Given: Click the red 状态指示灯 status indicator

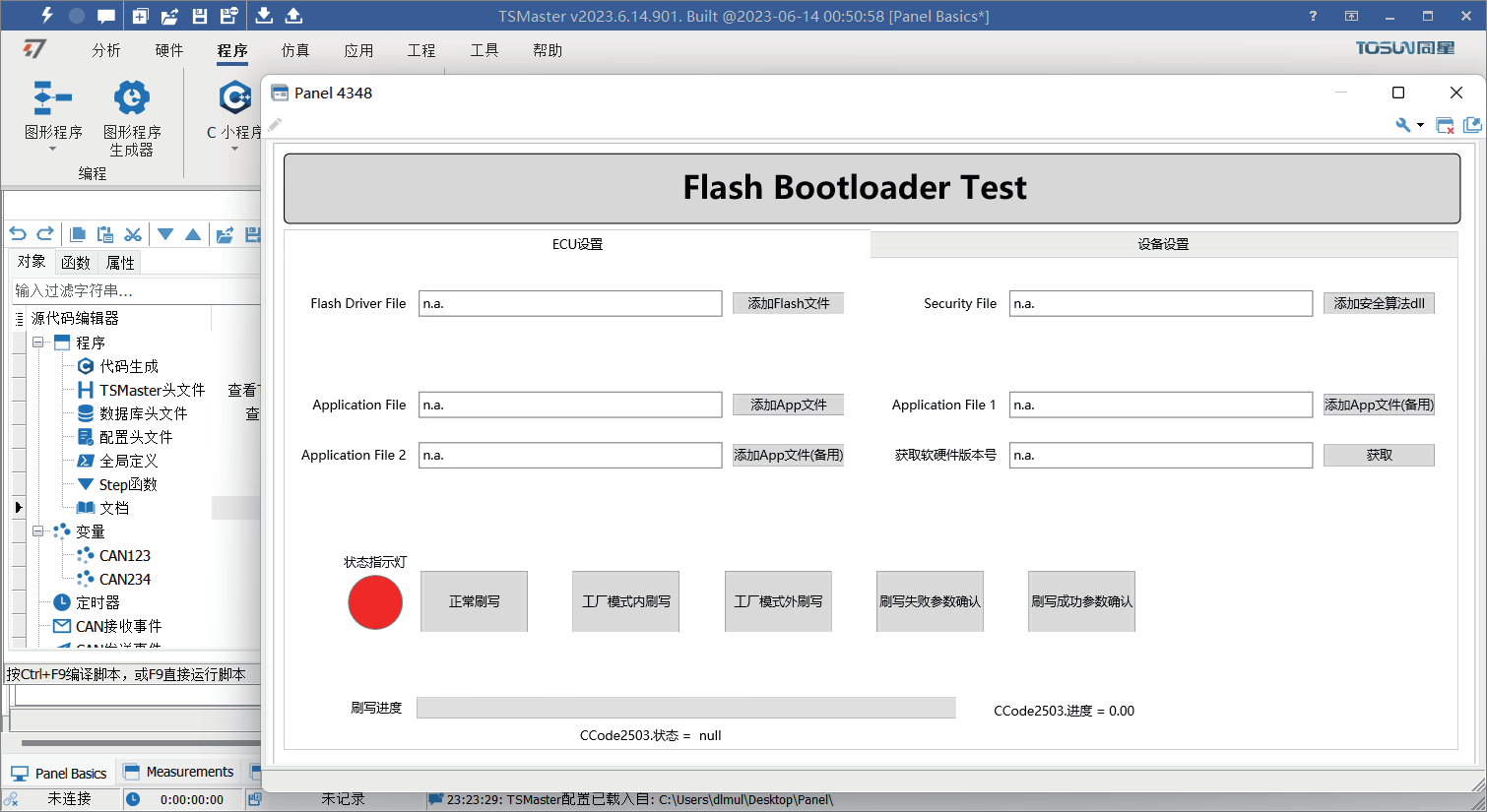Looking at the screenshot, I should [x=375, y=602].
